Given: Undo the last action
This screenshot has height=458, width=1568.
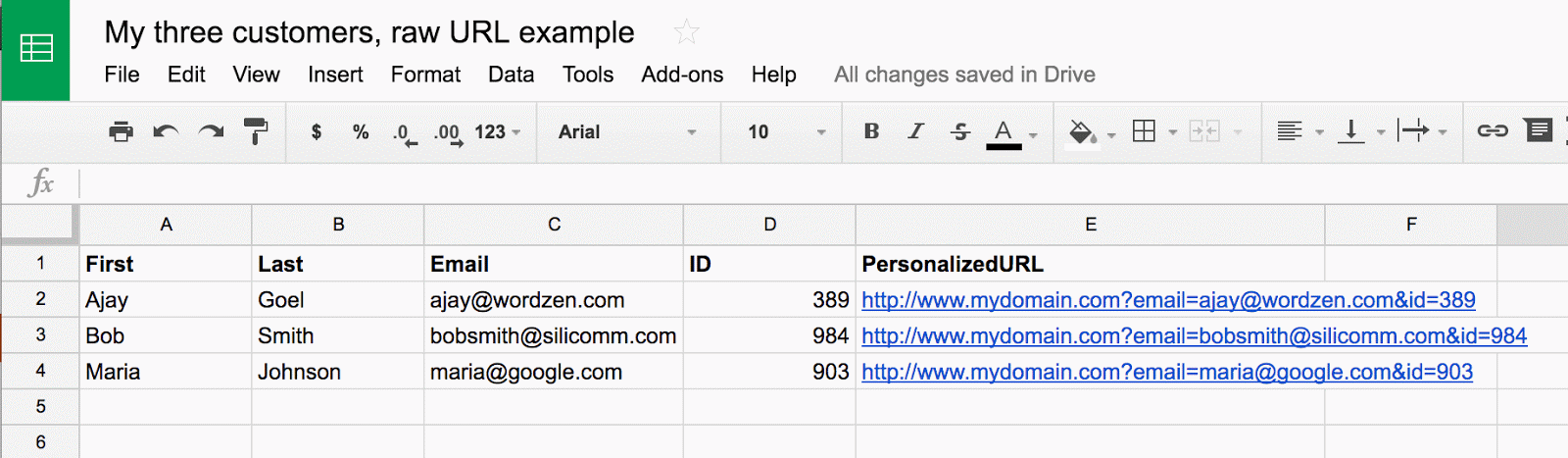Looking at the screenshot, I should click(x=166, y=131).
